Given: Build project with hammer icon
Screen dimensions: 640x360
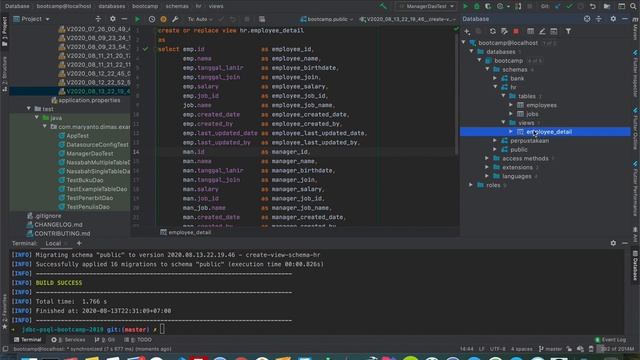Looking at the screenshot, I should point(383,6).
